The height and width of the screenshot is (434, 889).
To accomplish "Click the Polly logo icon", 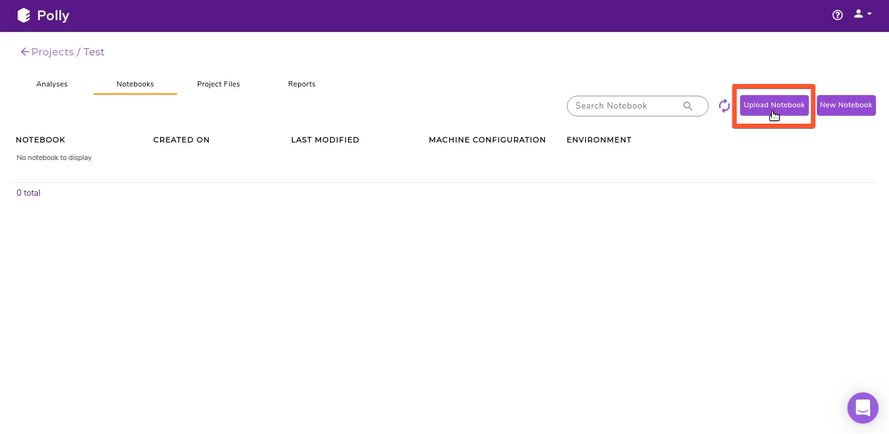I will click(x=23, y=15).
